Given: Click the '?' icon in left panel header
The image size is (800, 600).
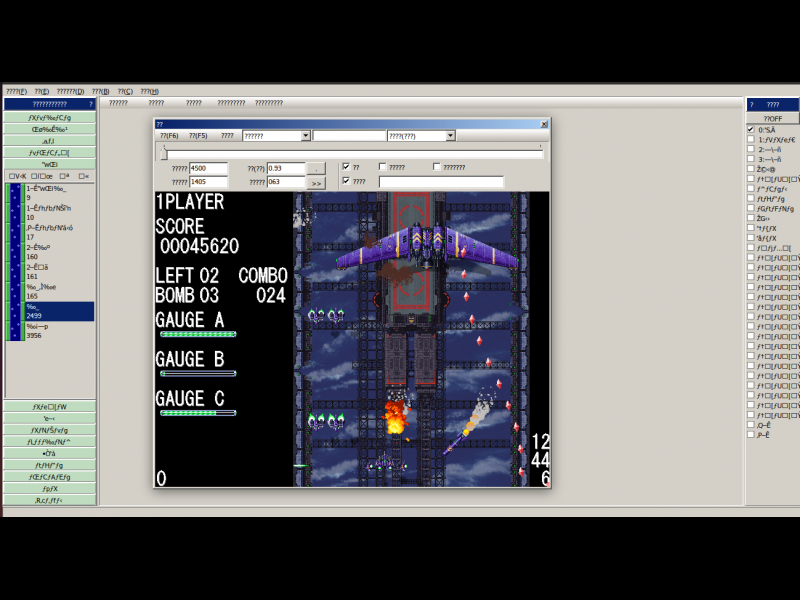Looking at the screenshot, I should tap(90, 104).
